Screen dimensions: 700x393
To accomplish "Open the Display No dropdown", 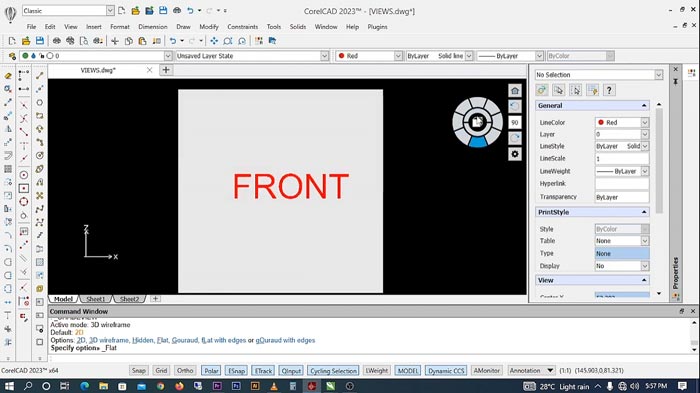I will pos(645,266).
